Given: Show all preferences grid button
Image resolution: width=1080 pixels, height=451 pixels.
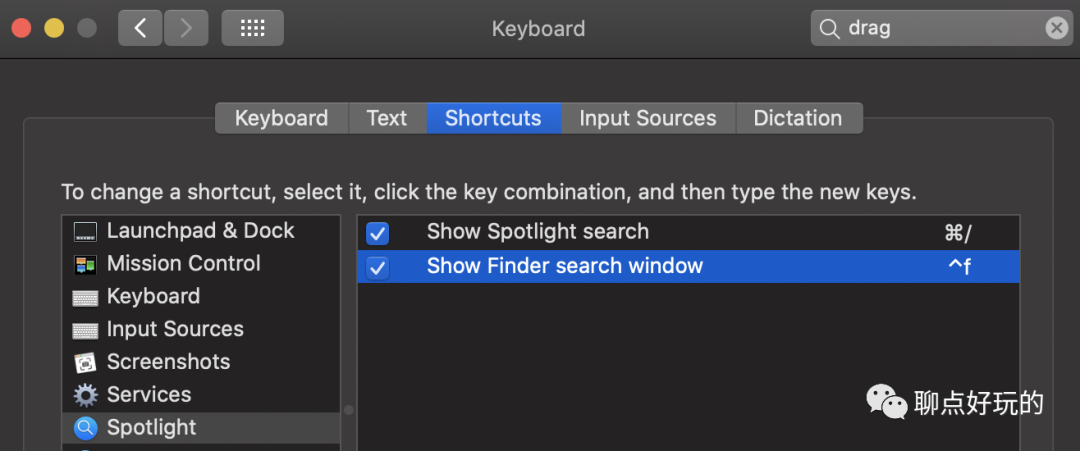Looking at the screenshot, I should coord(252,28).
